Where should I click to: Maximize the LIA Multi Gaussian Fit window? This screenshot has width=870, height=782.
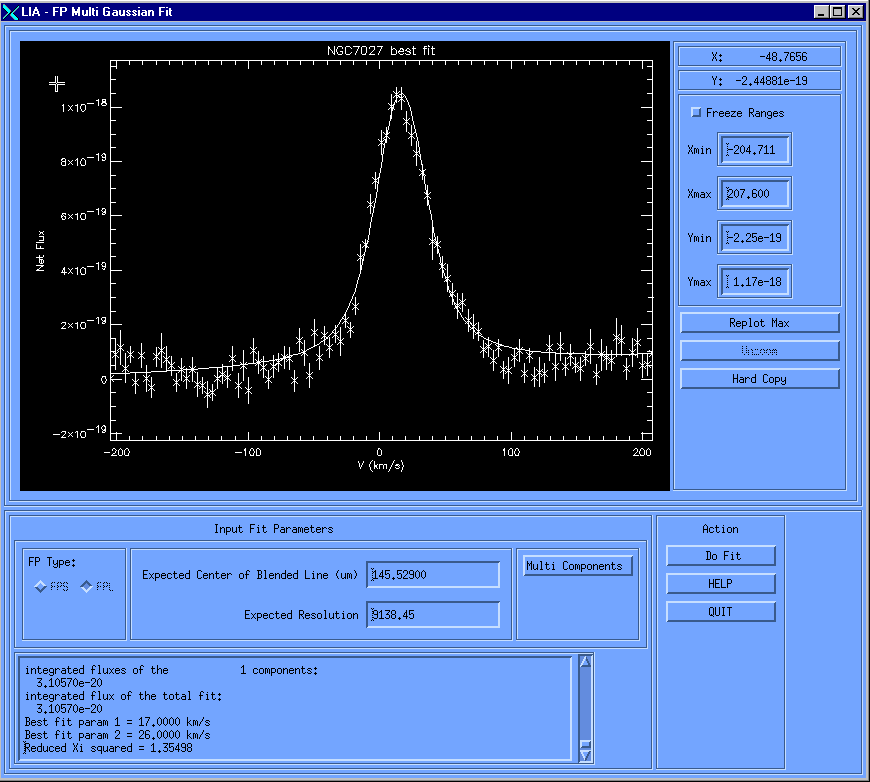pos(838,11)
